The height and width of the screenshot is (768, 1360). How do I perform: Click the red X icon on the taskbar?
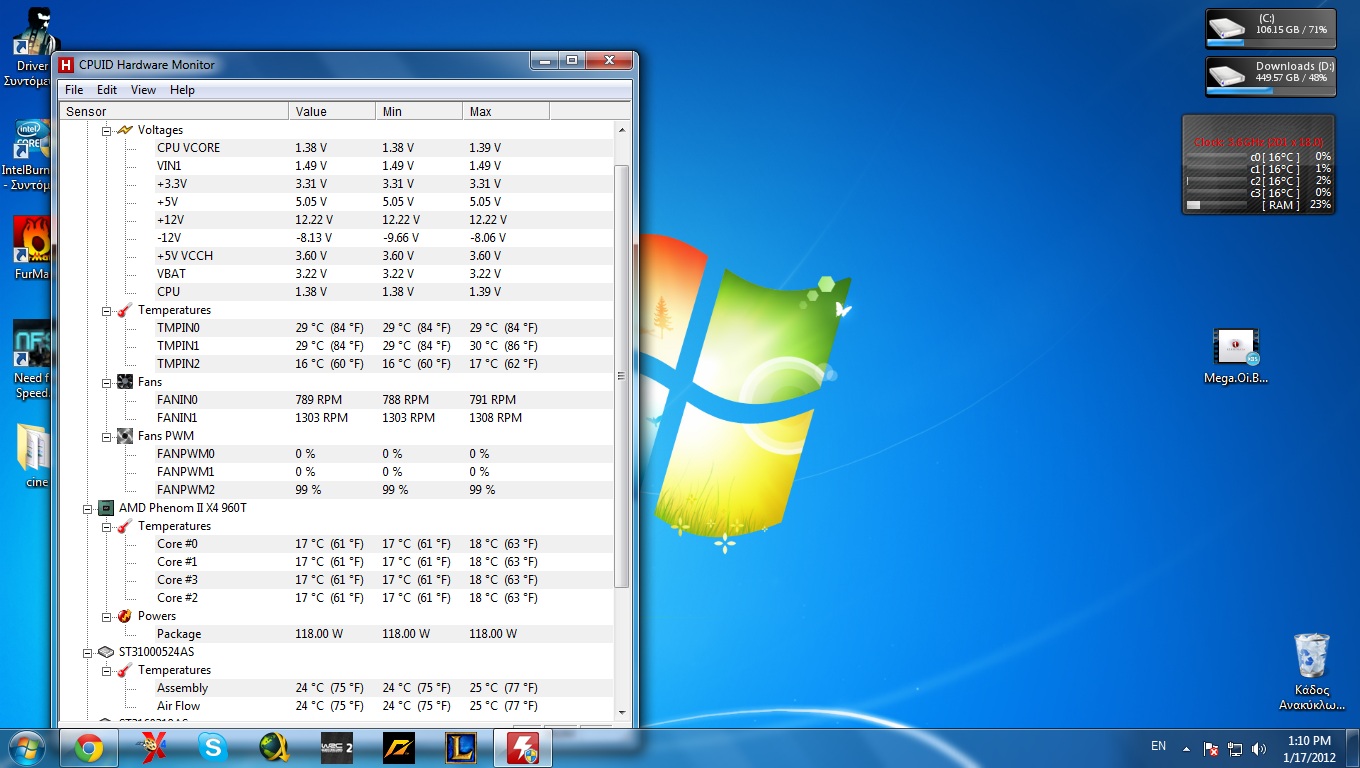click(x=150, y=747)
